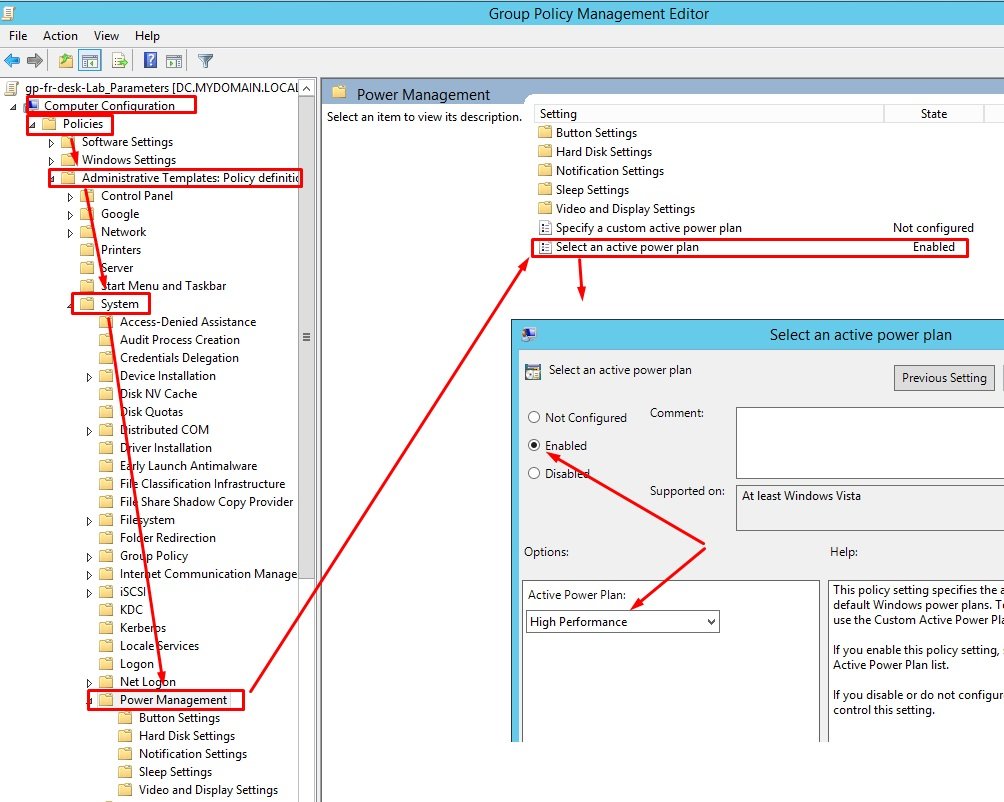The height and width of the screenshot is (802, 1004).
Task: Expand the Control Panel tree node
Action: click(x=71, y=197)
